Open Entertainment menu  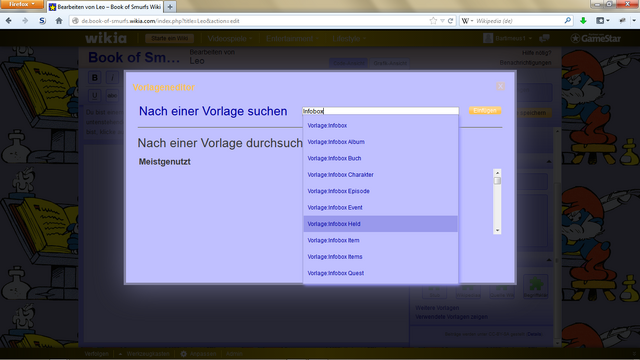(x=292, y=38)
